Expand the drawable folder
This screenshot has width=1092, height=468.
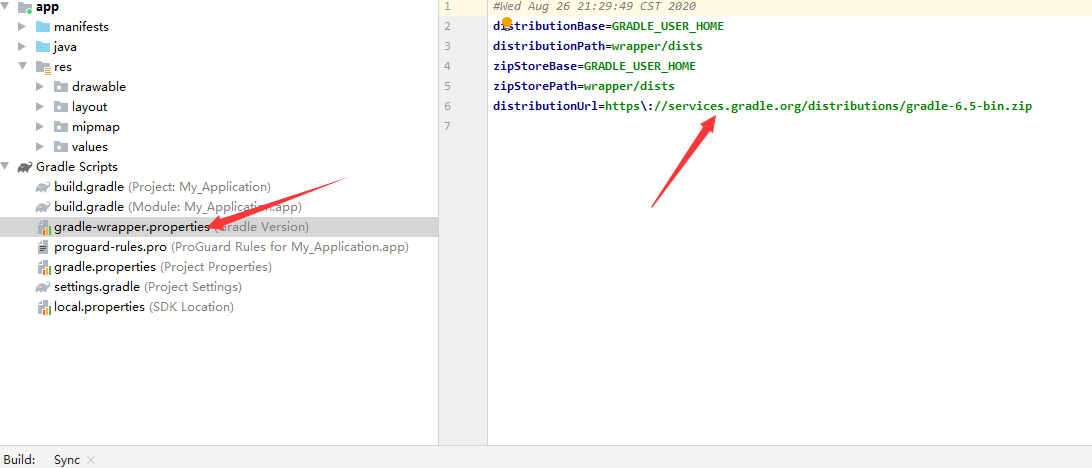coord(40,87)
